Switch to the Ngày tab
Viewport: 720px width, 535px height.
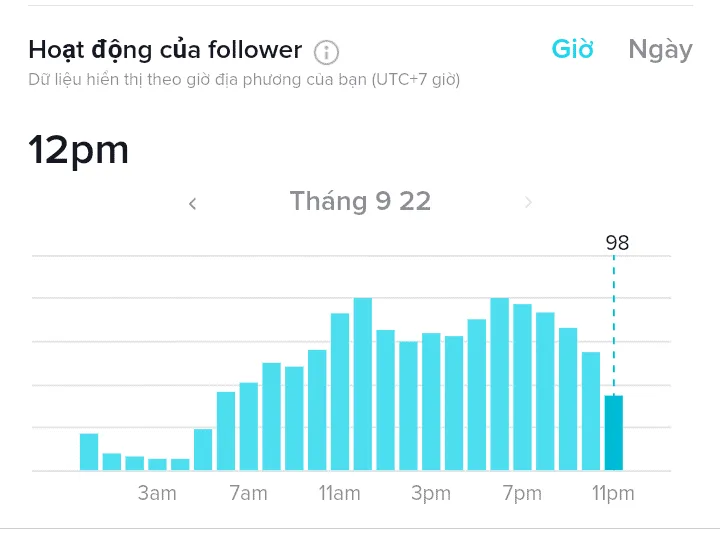pos(660,50)
